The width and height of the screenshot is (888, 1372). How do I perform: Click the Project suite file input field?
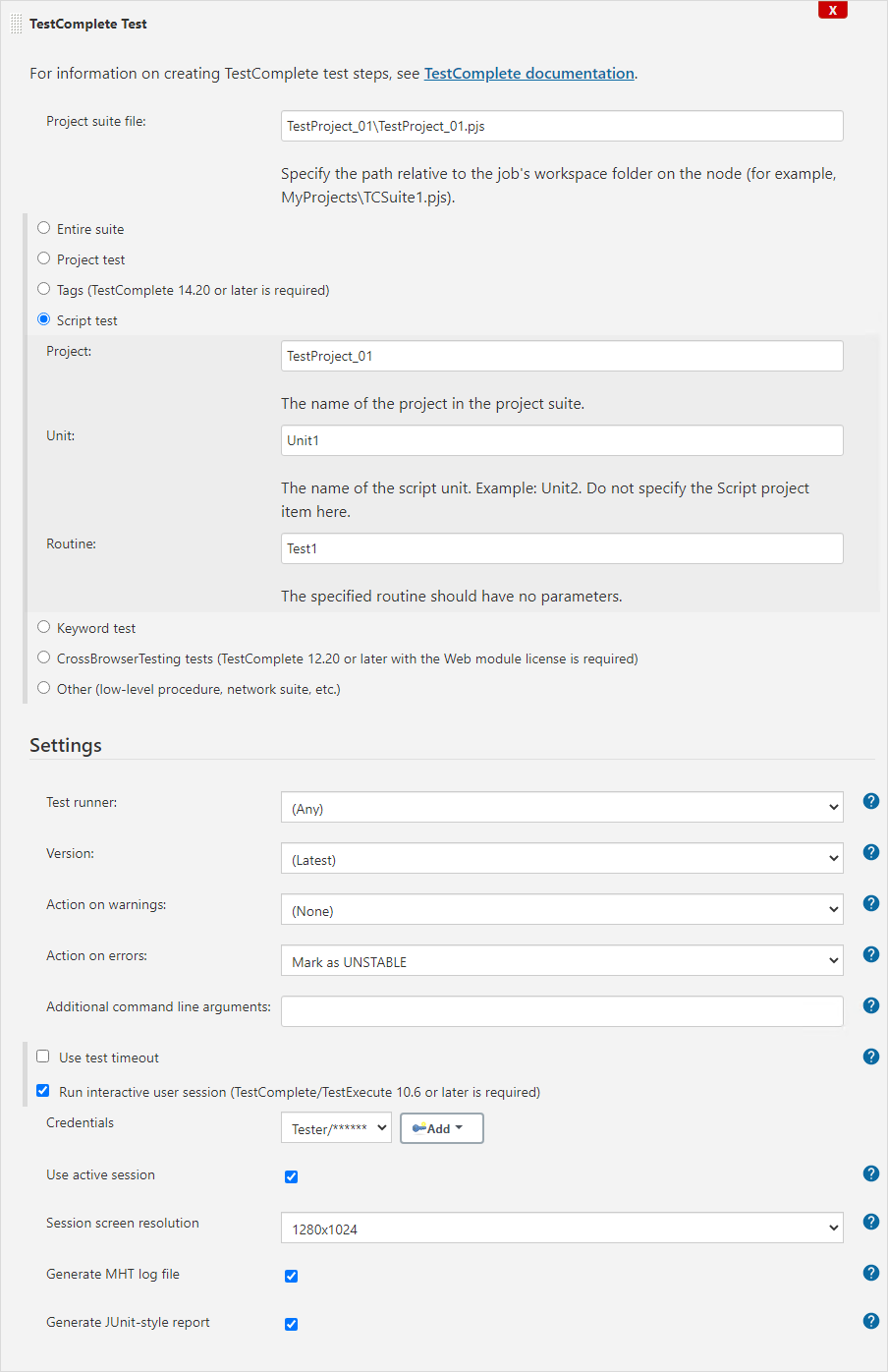pyautogui.click(x=562, y=126)
